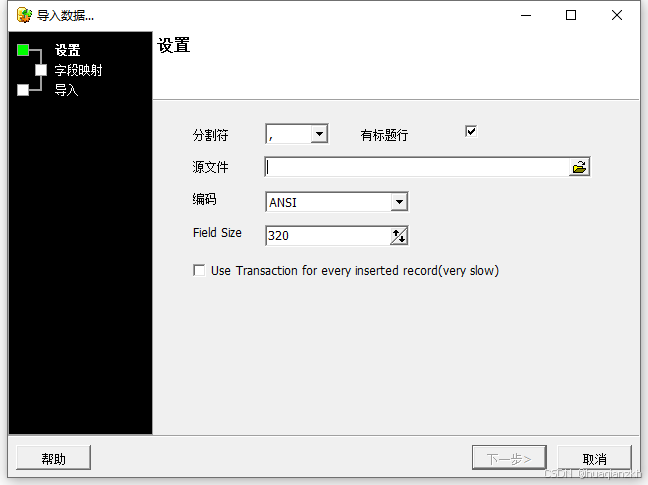The width and height of the screenshot is (648, 485).
Task: Click into the Field Size 320 value box
Action: point(328,236)
